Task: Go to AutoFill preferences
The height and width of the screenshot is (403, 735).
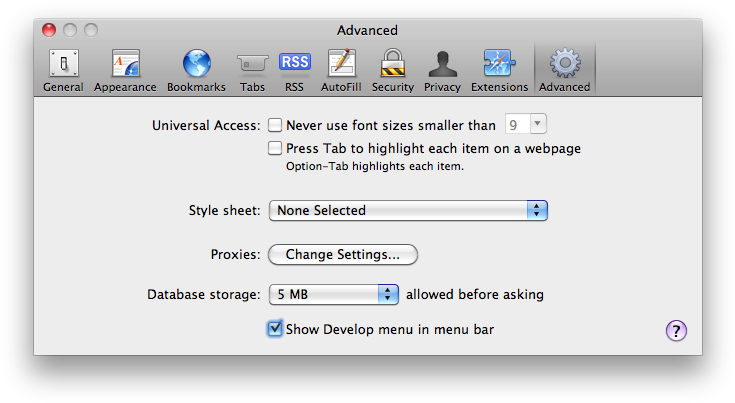Action: 340,70
